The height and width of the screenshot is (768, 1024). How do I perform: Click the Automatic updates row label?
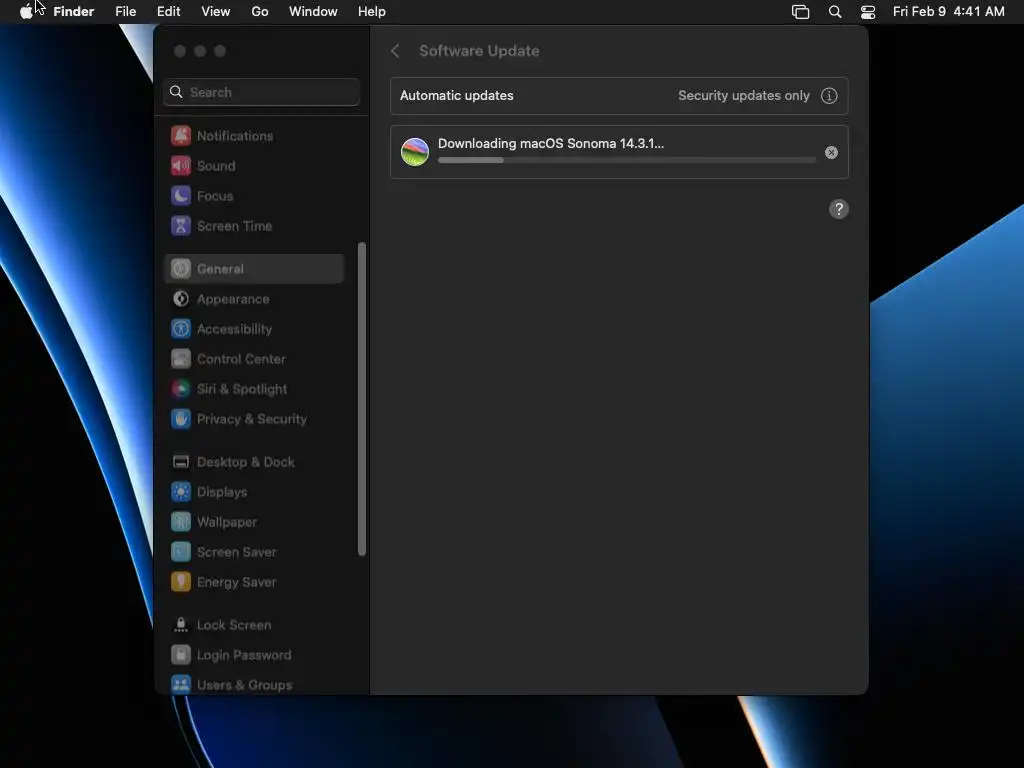456,95
